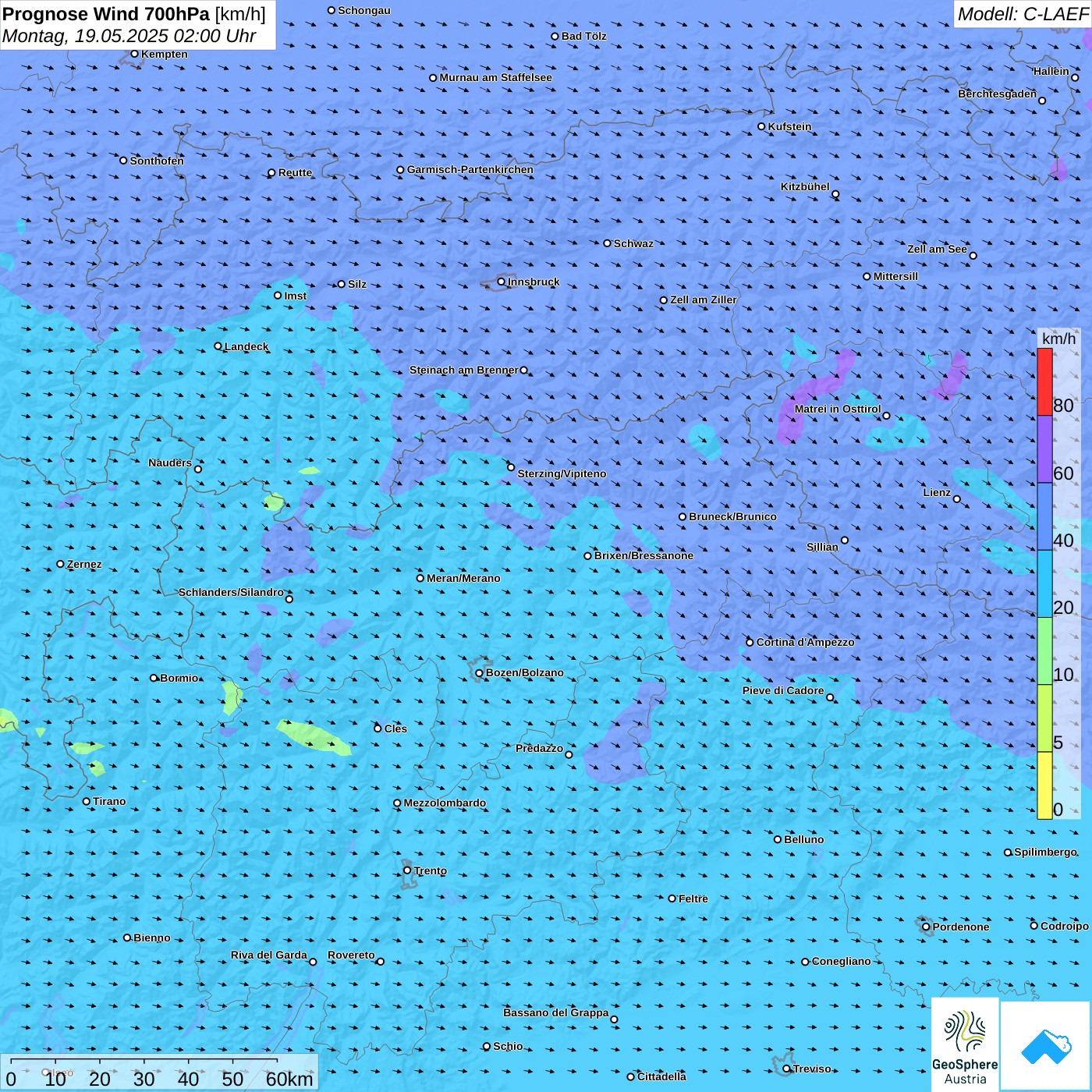The image size is (1092, 1092).
Task: Click the 'Mittersill' label
Action: click(895, 276)
